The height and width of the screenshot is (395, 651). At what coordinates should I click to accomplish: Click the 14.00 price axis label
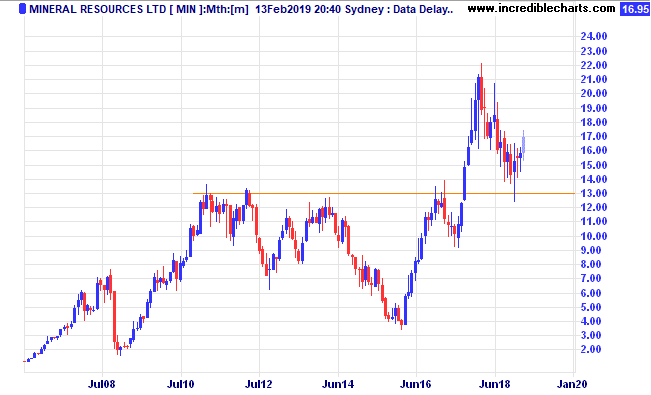click(x=594, y=179)
